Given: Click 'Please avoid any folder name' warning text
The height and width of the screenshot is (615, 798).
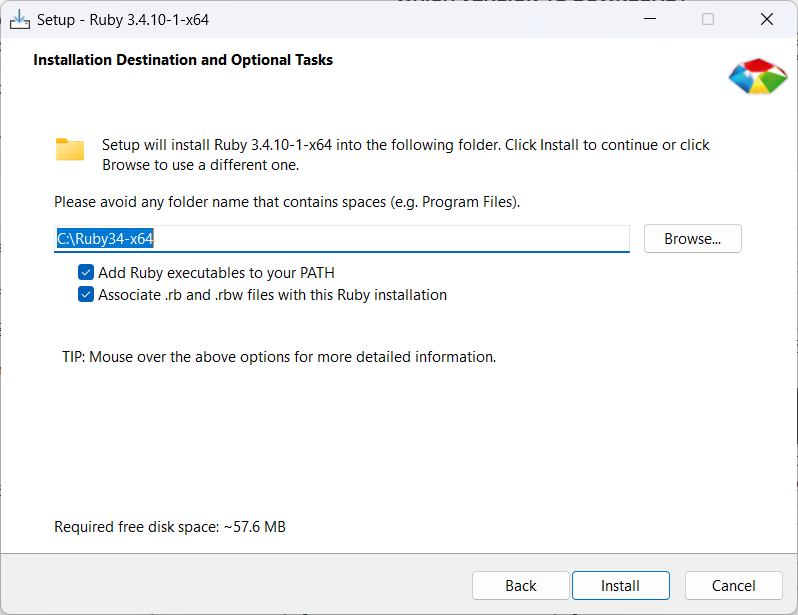Looking at the screenshot, I should (x=287, y=202).
